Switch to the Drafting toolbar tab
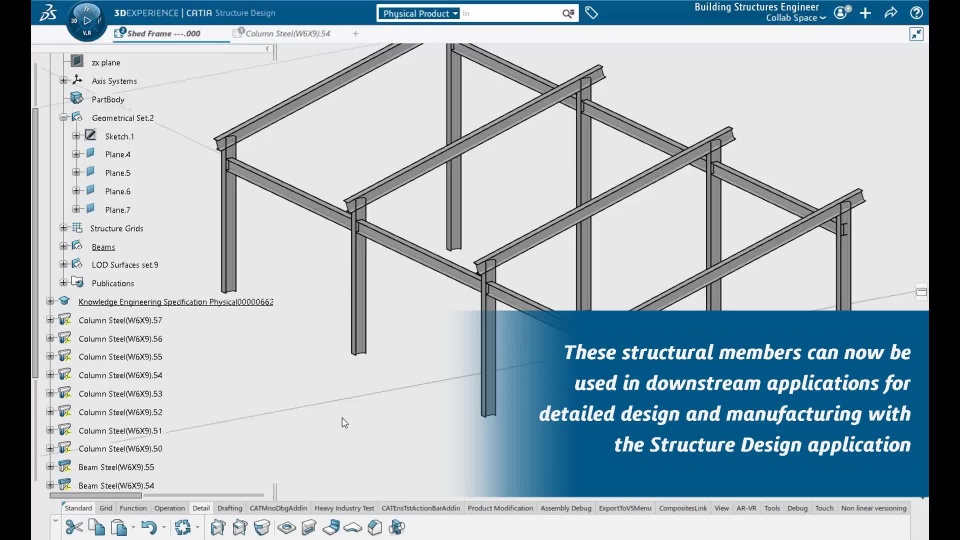The height and width of the screenshot is (540, 960). coord(230,508)
